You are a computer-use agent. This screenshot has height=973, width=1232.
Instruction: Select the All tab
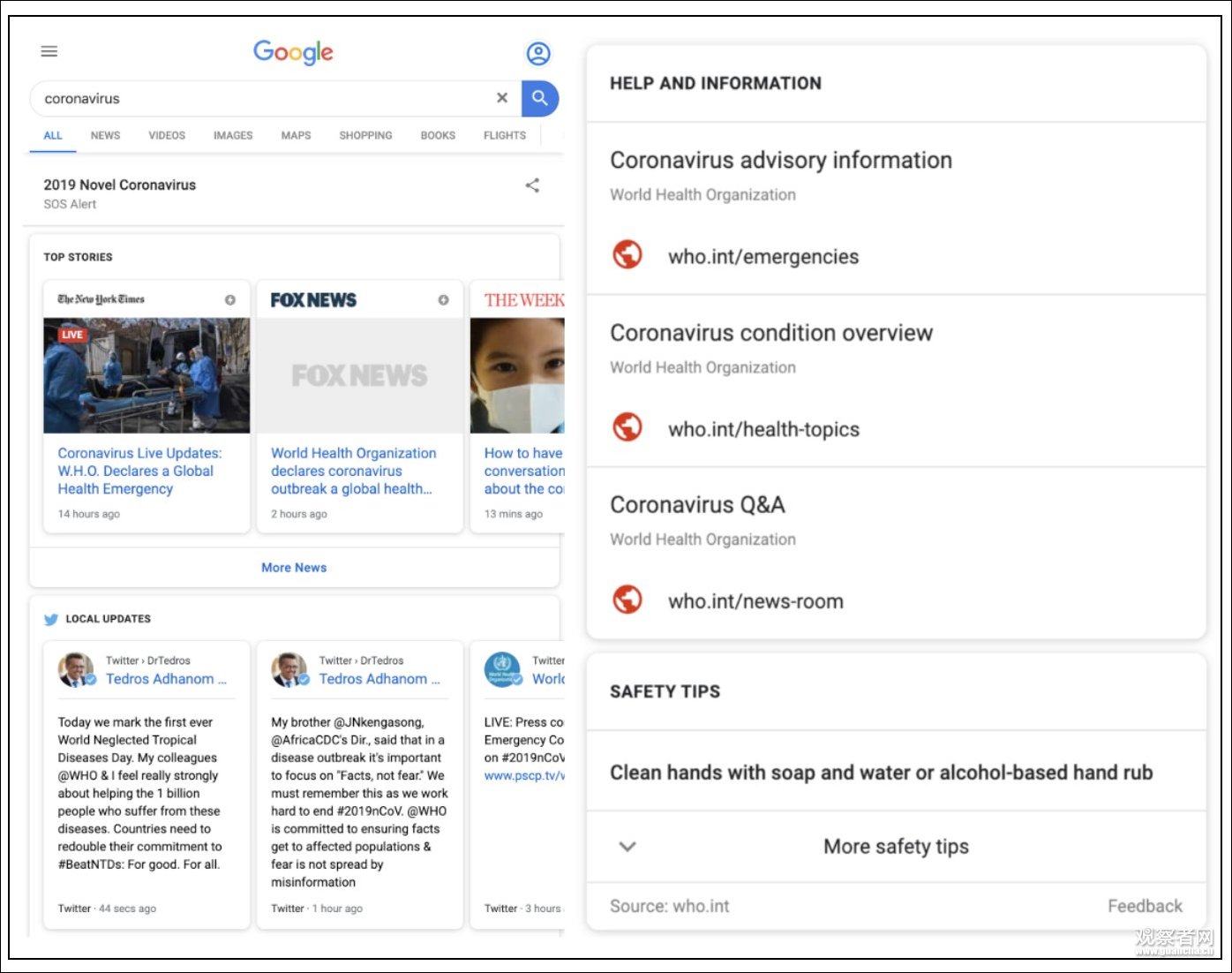[53, 135]
